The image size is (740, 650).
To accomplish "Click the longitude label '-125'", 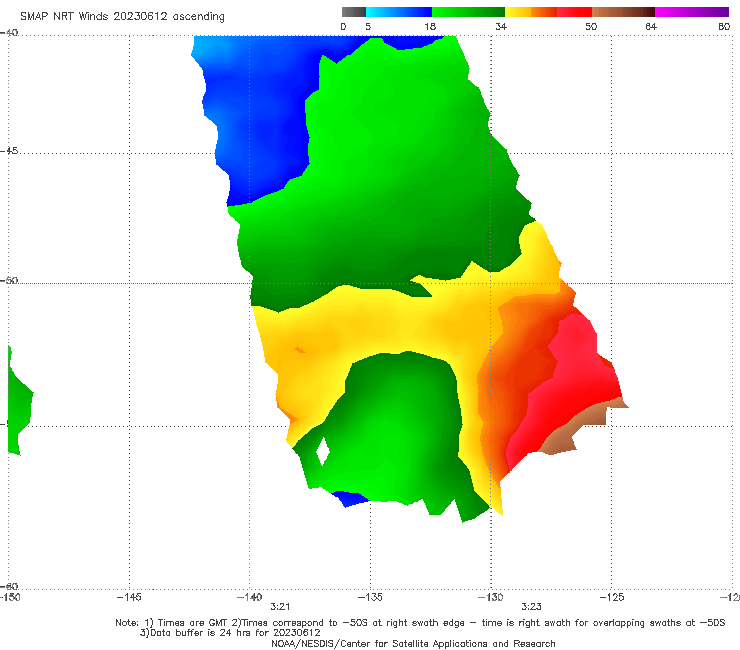I will [x=611, y=597].
